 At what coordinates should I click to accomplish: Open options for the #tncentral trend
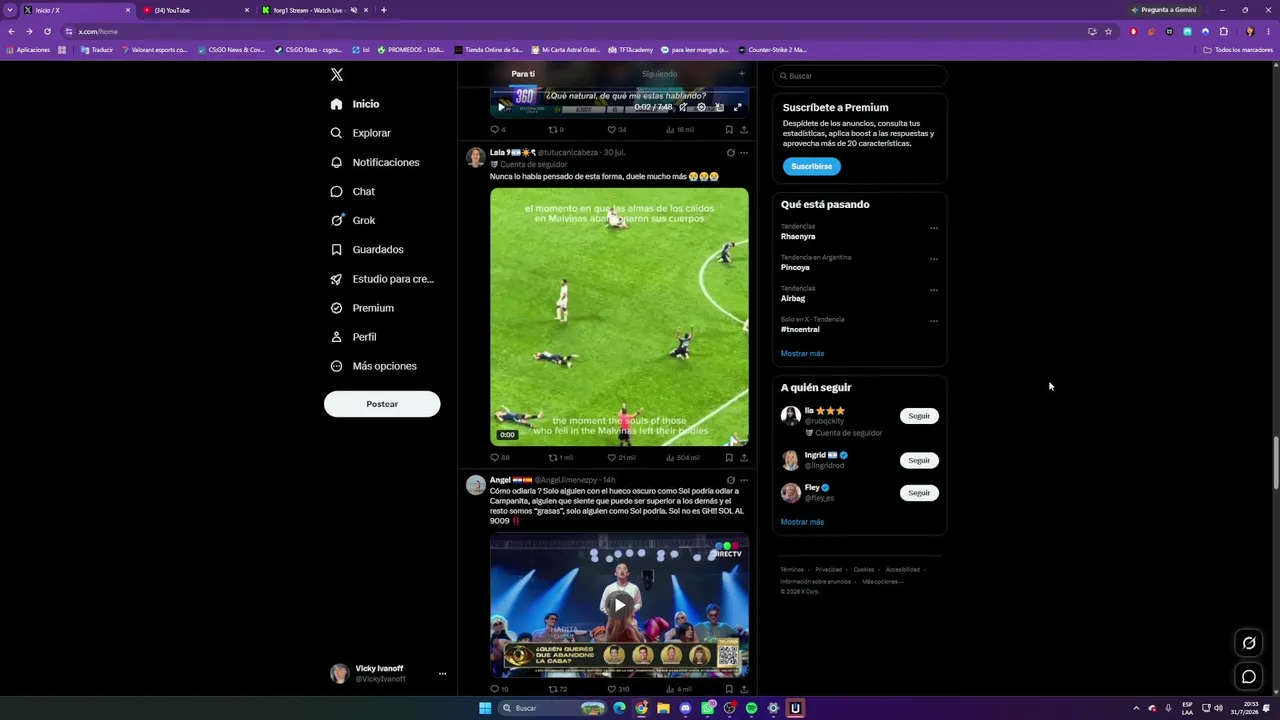934,321
